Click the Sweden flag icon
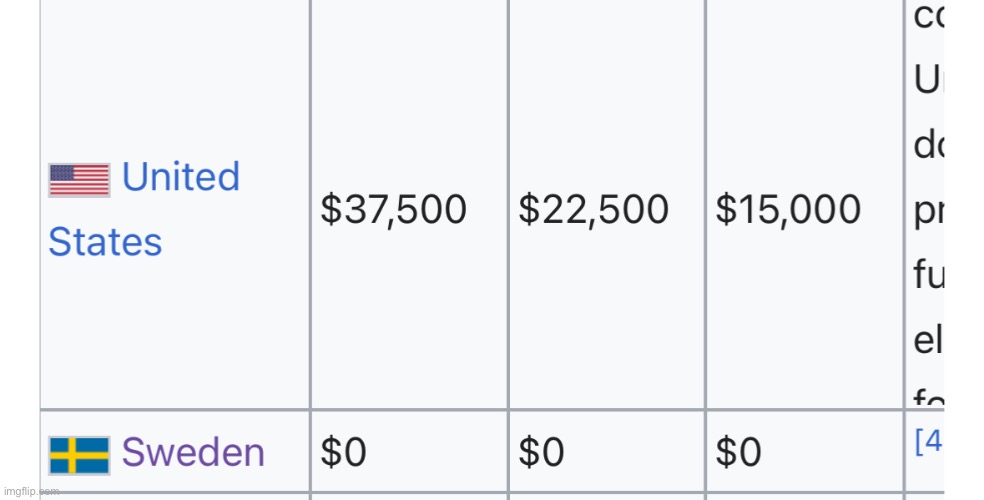Screen dimensions: 984x500 click(79, 454)
